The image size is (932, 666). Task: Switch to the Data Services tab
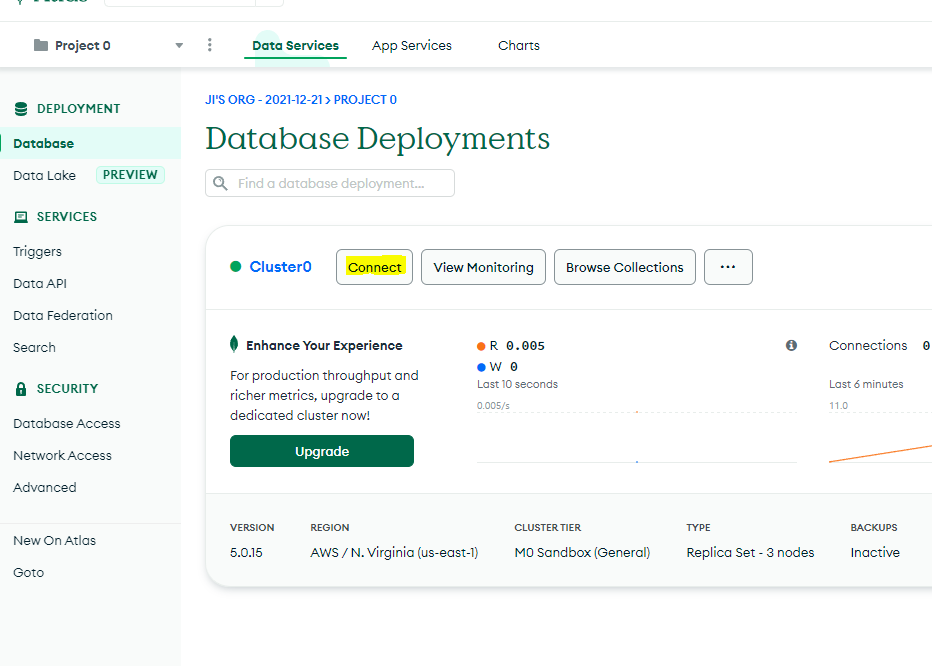pos(295,46)
